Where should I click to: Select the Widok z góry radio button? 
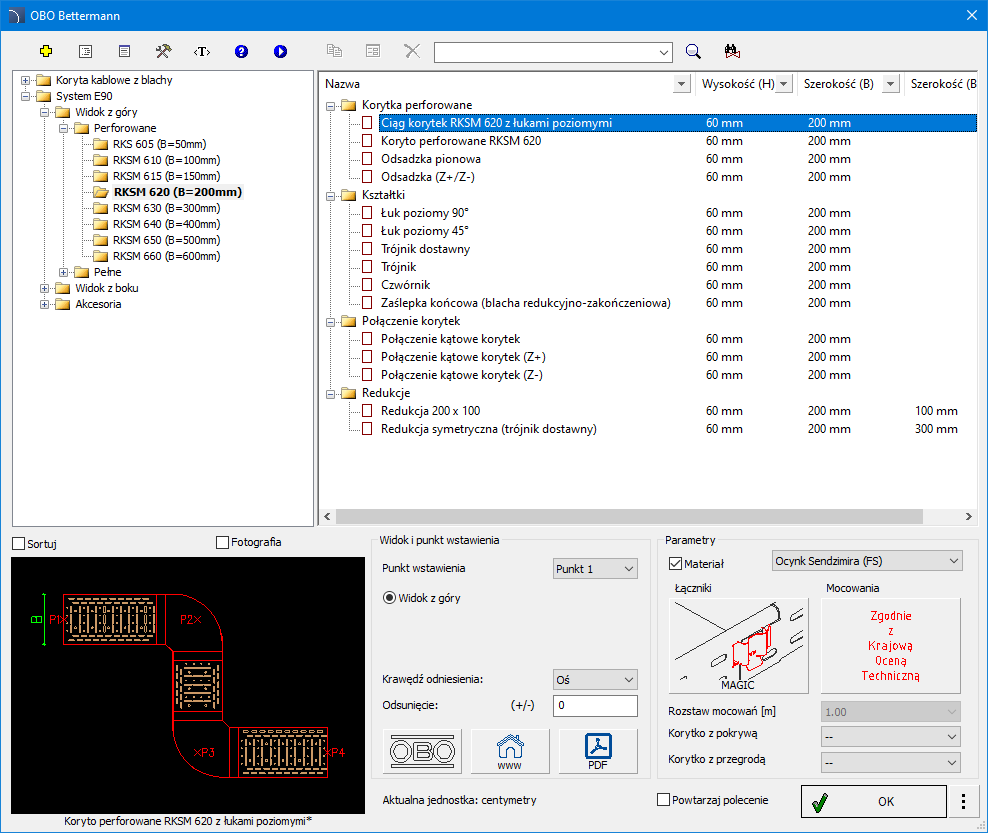point(390,598)
